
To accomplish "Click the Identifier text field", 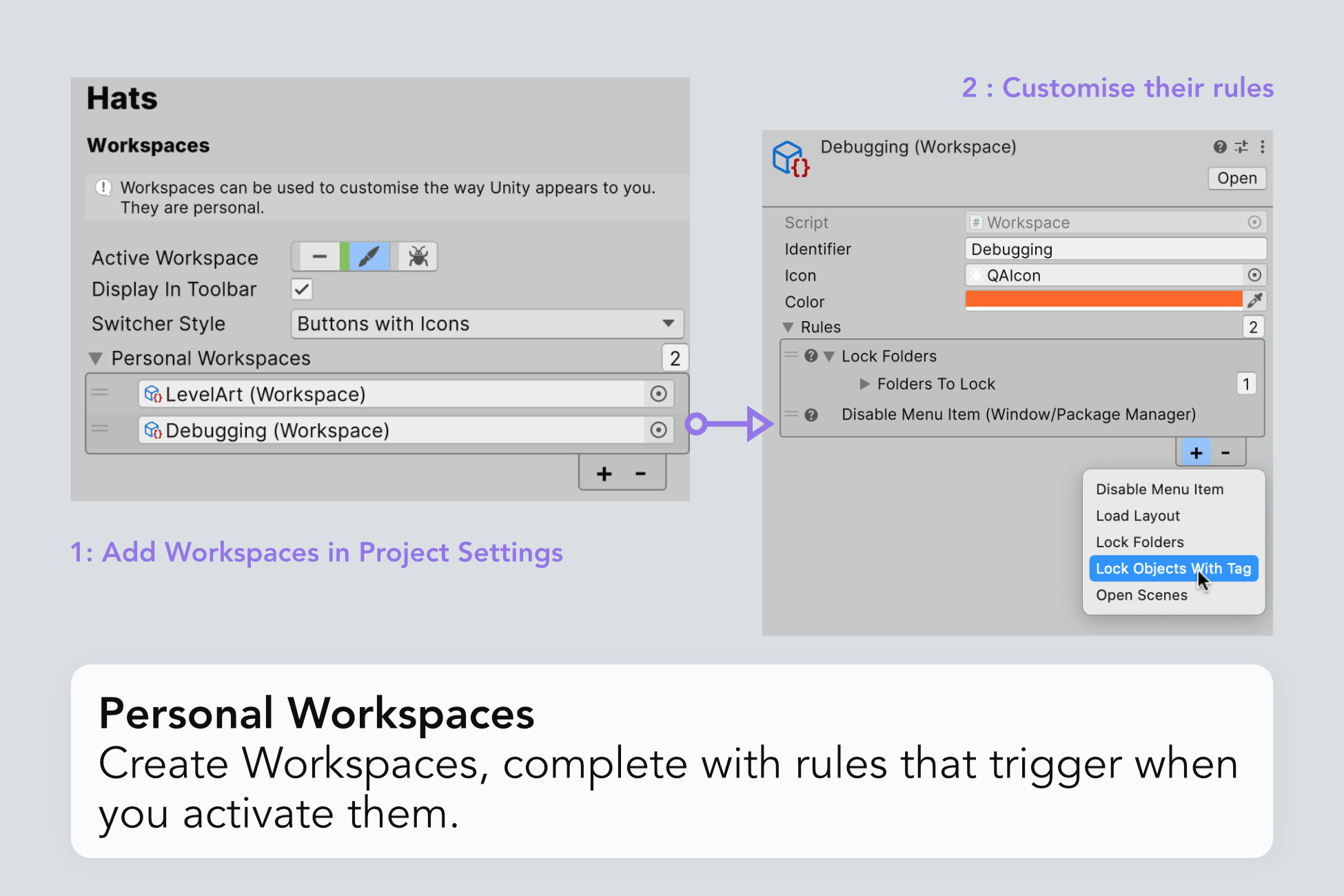I will tap(1114, 249).
